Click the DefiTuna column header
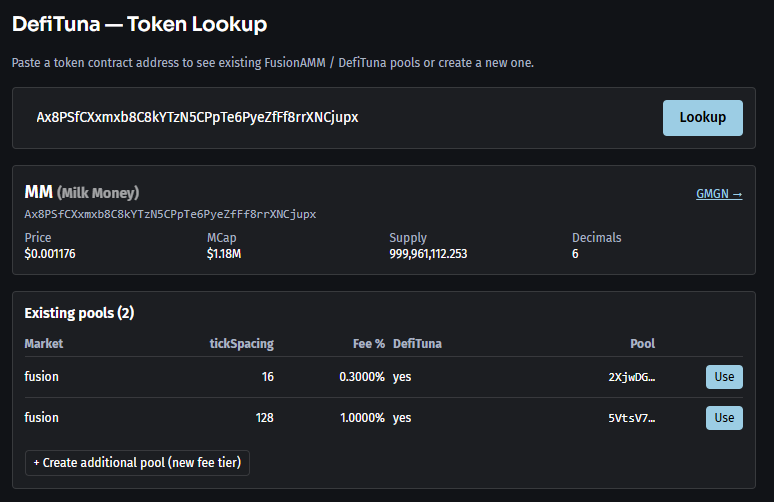This screenshot has width=774, height=502. 417,344
